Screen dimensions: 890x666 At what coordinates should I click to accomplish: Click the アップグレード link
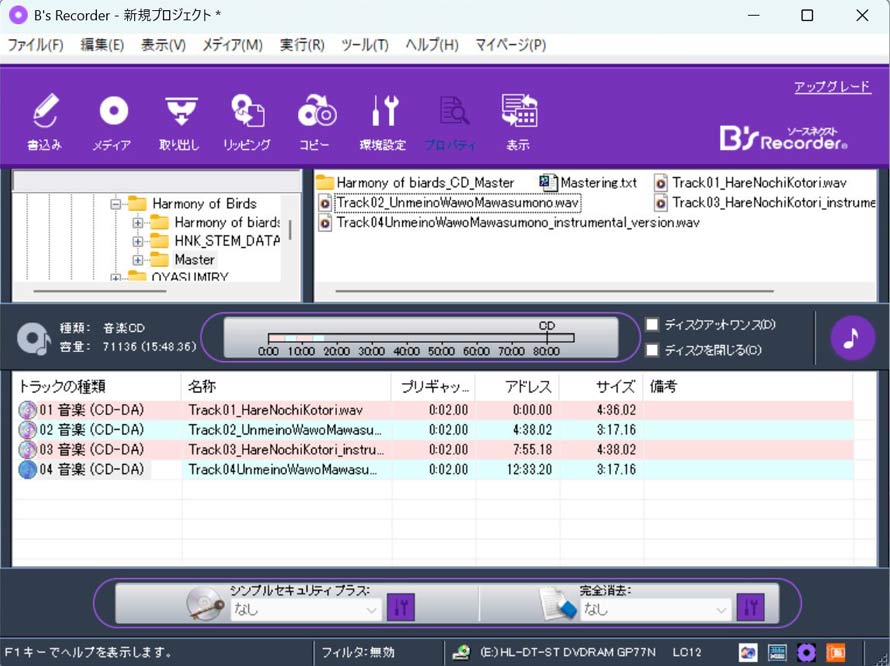pyautogui.click(x=832, y=87)
